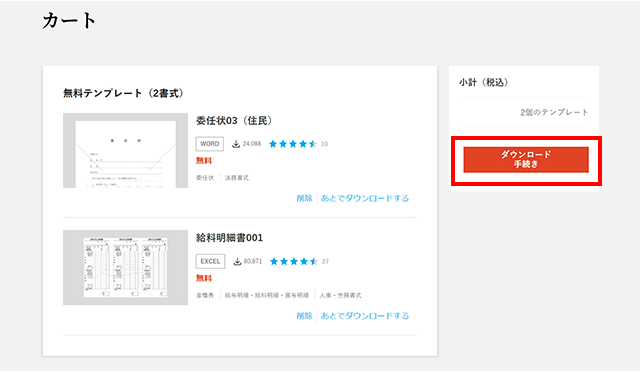Image resolution: width=640 pixels, height=372 pixels.
Task: Remove 給料明細書001 from cart via 削除
Action: 304,316
